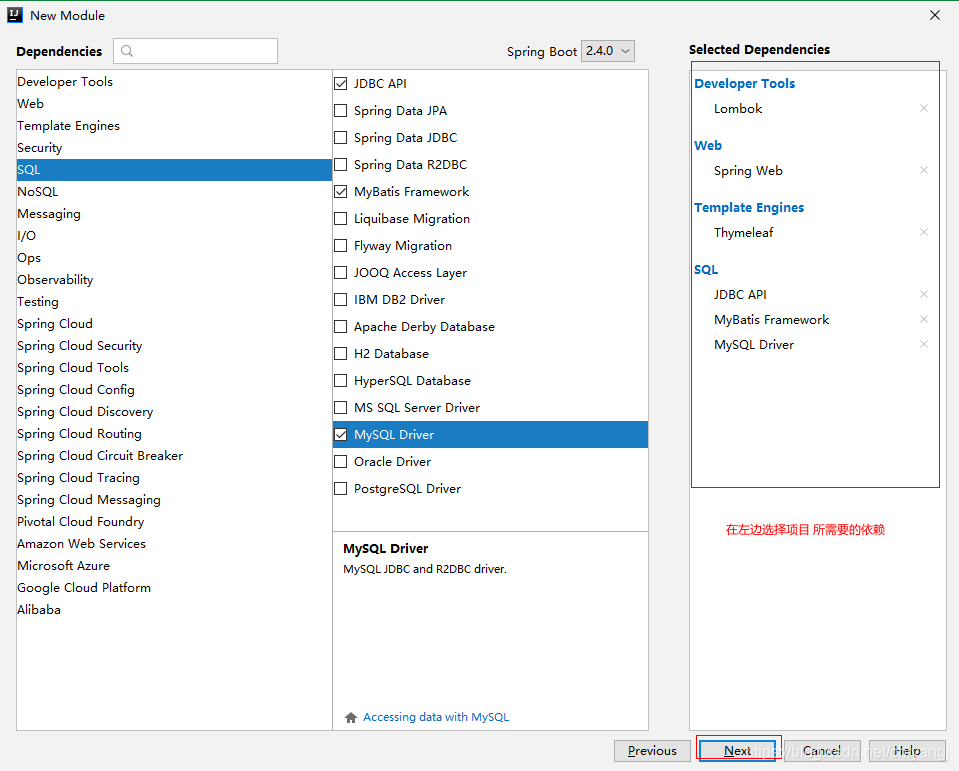Remove MySQL Driver from selected dependencies

tap(924, 344)
